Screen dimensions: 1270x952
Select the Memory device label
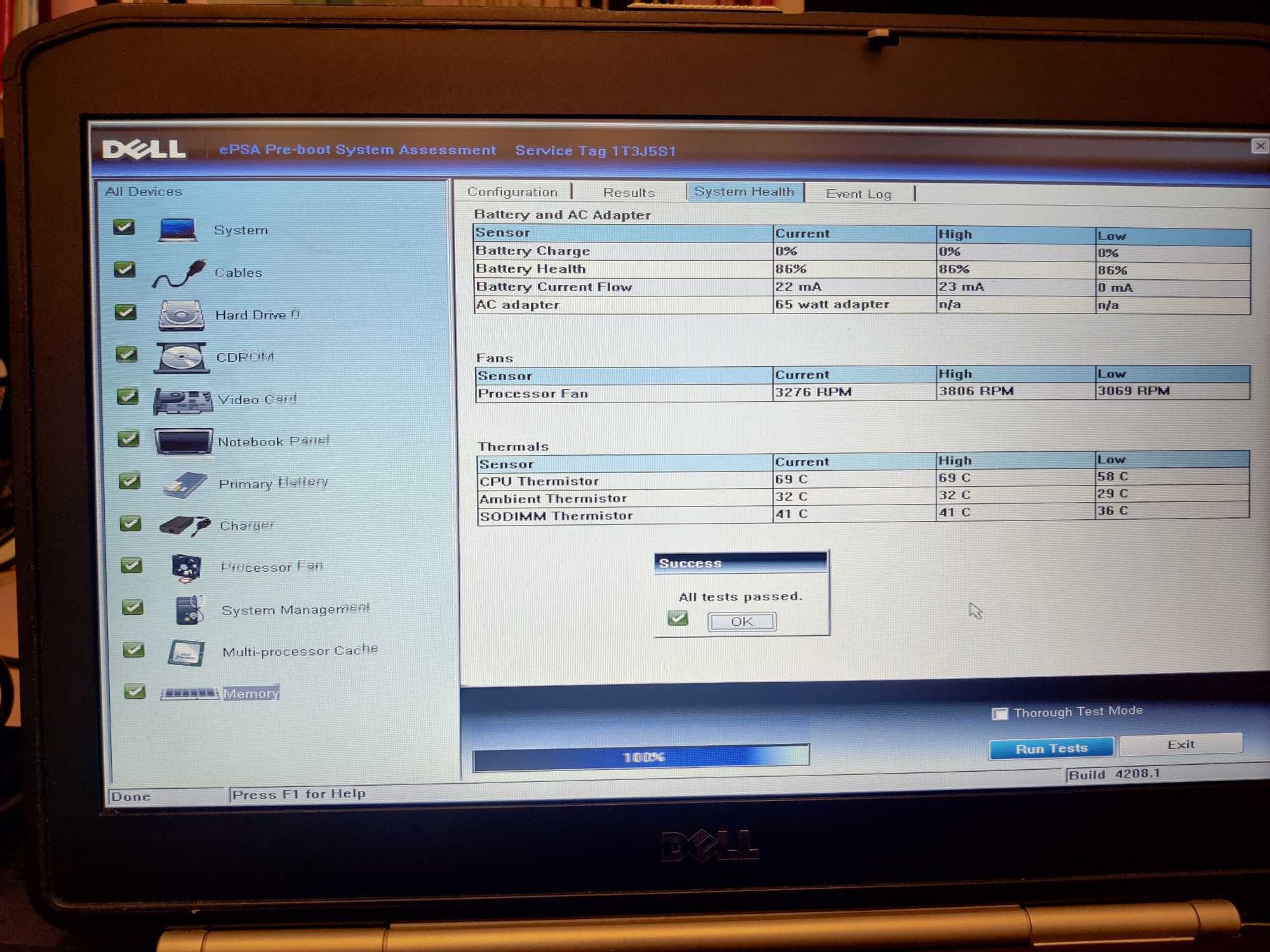tap(251, 693)
